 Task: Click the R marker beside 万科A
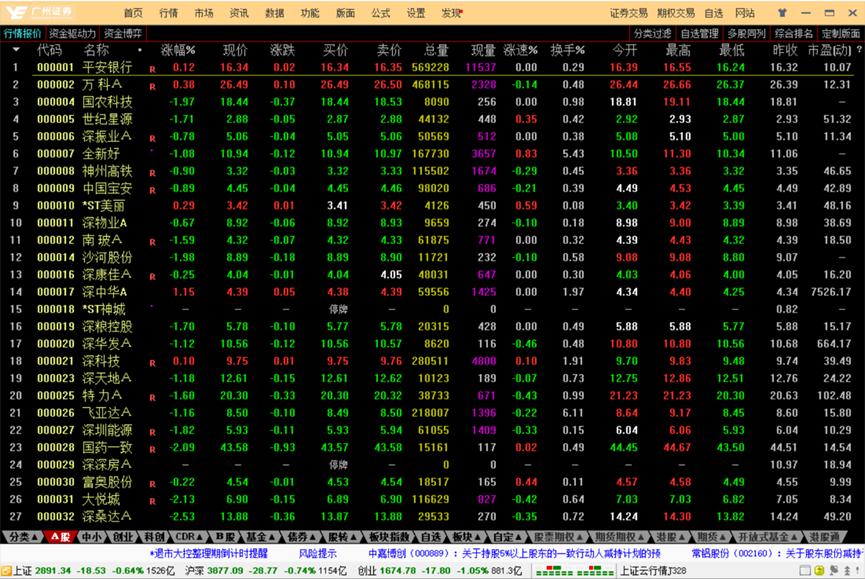point(152,87)
